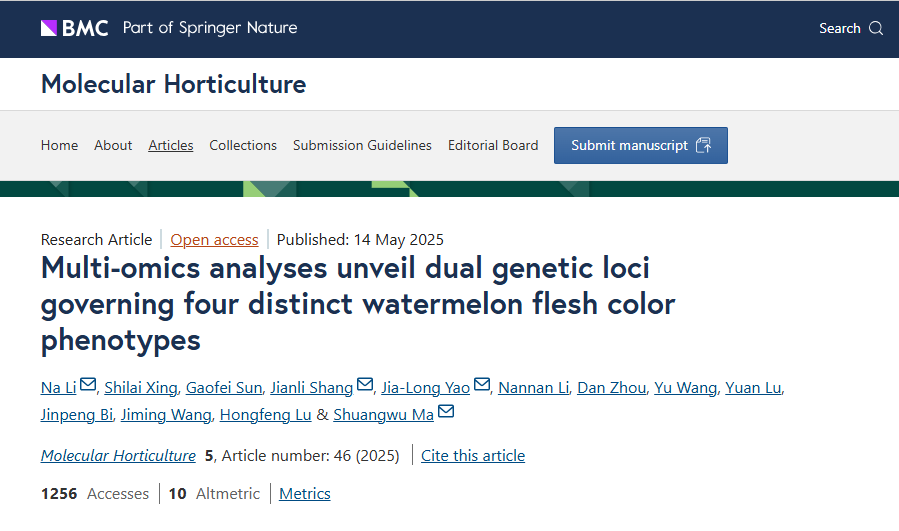Click the envelope icon beside Jianli Shang
The height and width of the screenshot is (531, 899).
[365, 386]
